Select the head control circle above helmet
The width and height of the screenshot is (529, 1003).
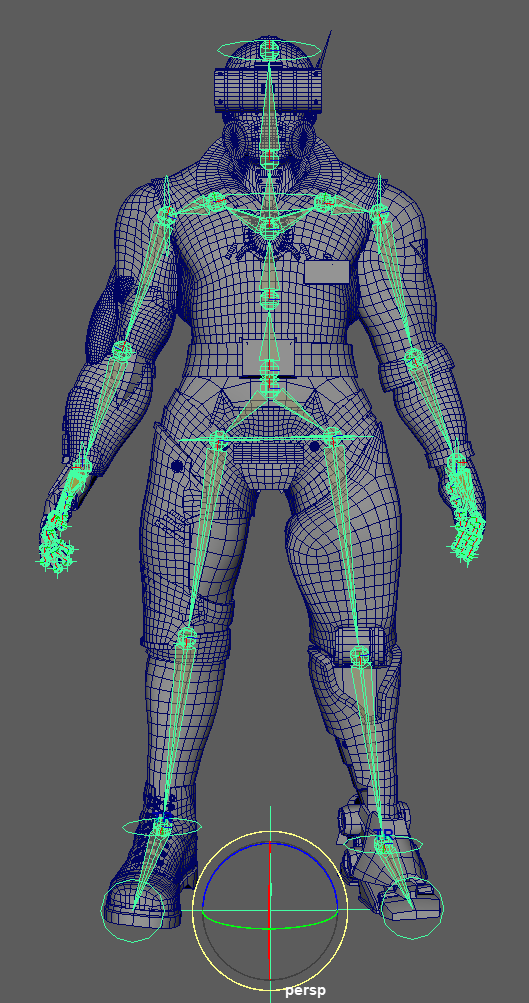tap(269, 49)
